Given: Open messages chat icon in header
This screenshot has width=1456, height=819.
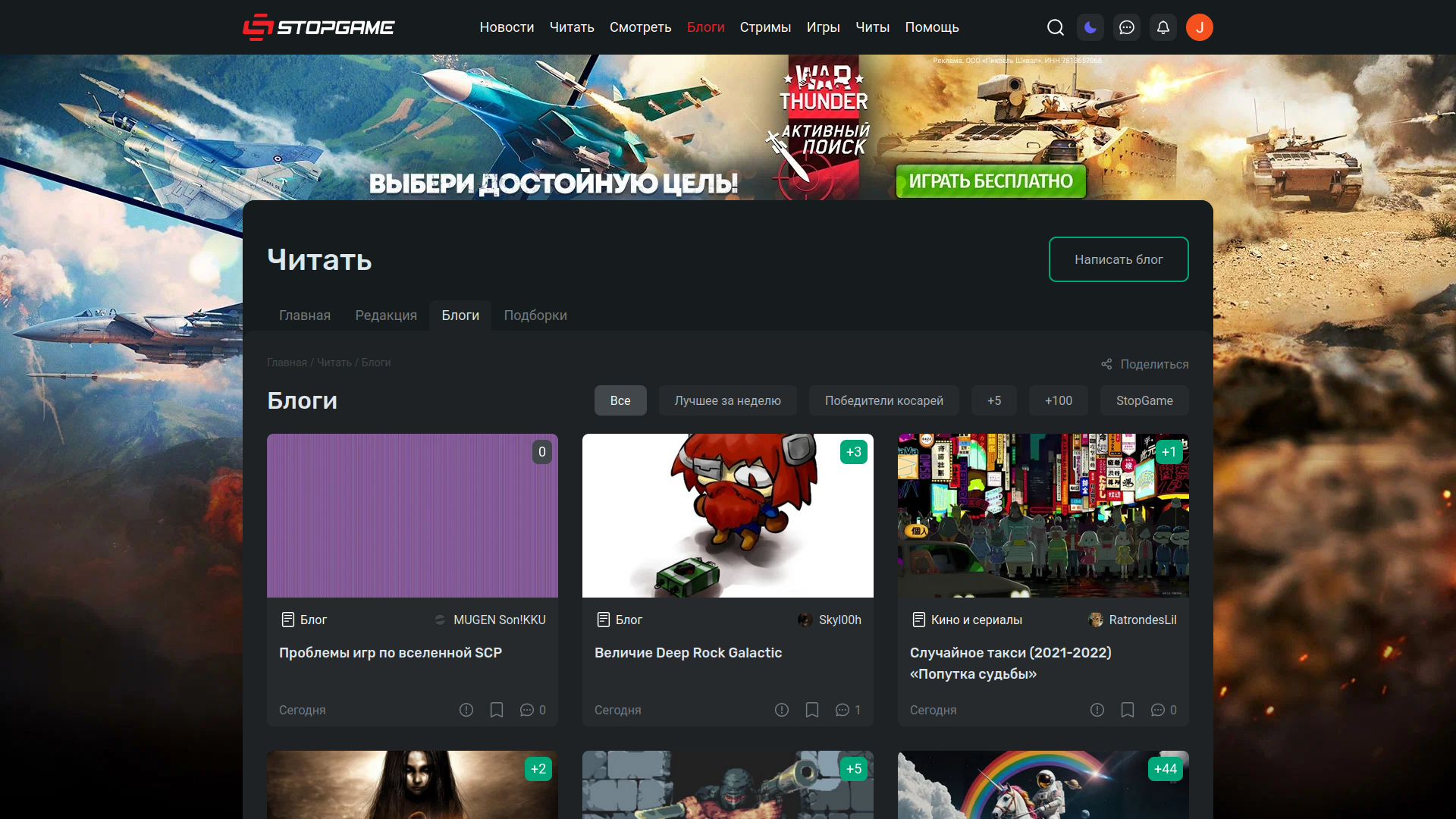Looking at the screenshot, I should pos(1127,27).
